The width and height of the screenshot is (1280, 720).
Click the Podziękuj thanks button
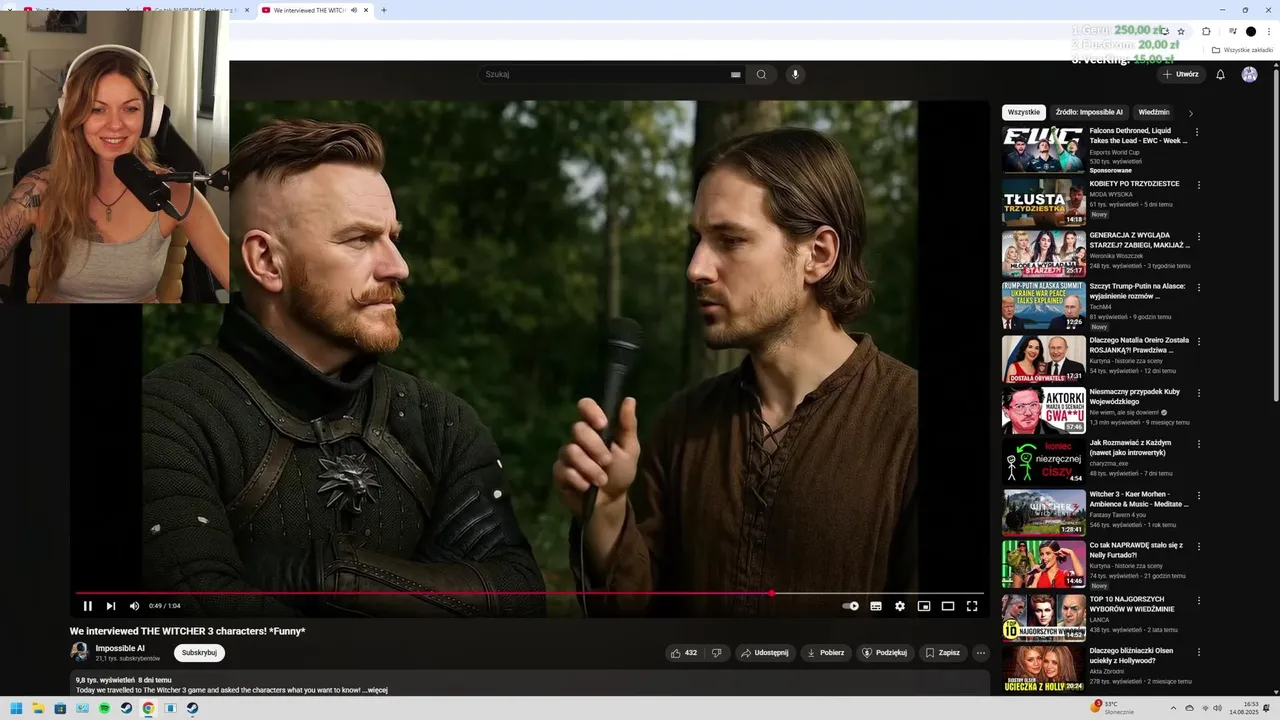[885, 653]
